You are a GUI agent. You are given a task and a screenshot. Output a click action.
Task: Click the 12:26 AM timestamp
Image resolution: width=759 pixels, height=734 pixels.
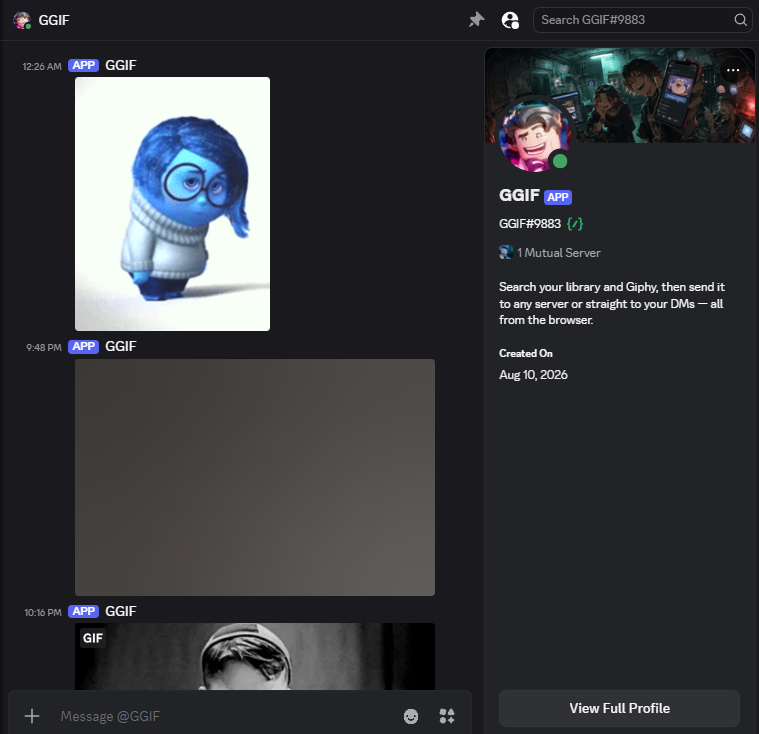pyautogui.click(x=42, y=66)
